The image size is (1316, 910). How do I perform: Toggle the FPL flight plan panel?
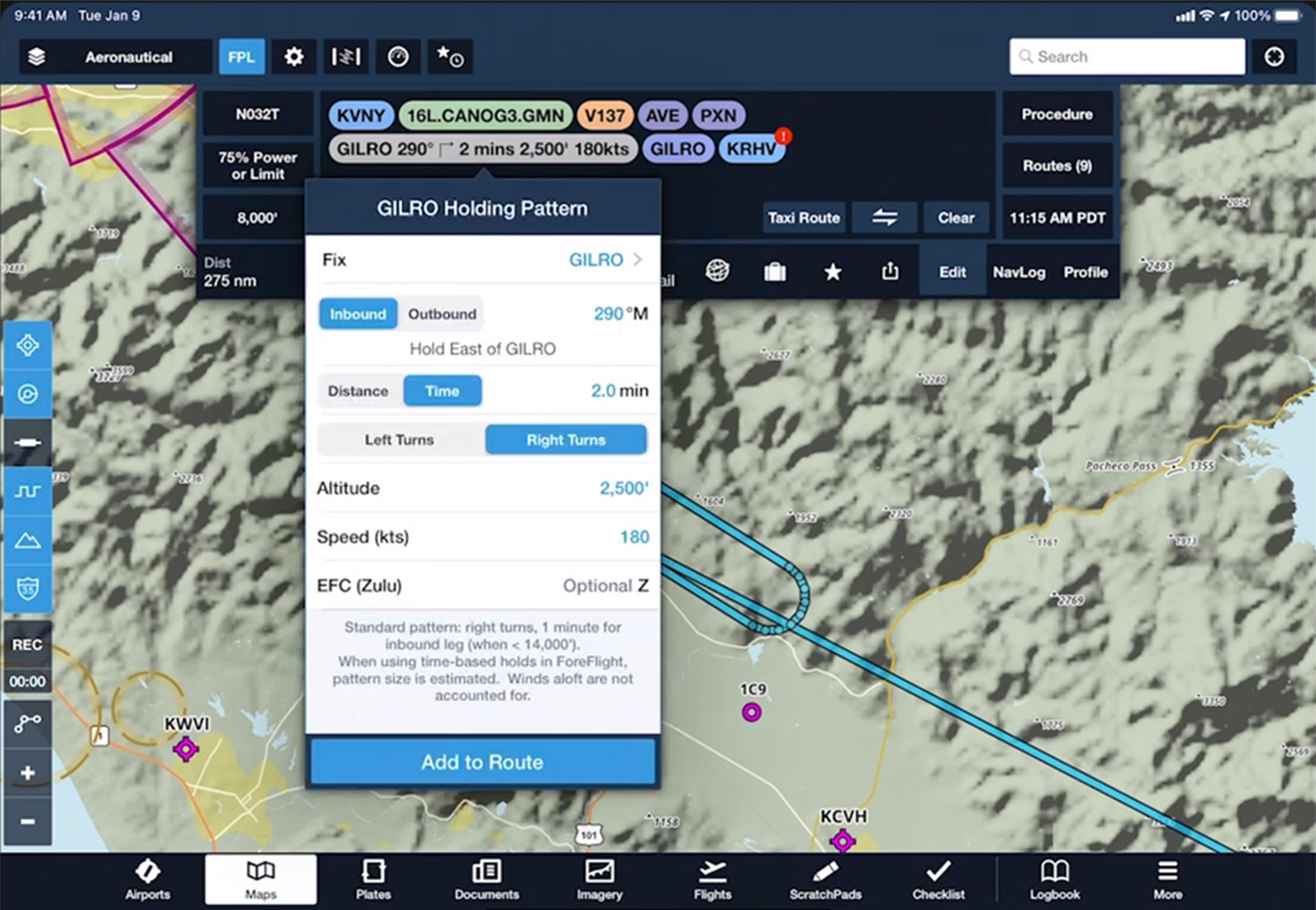tap(242, 57)
